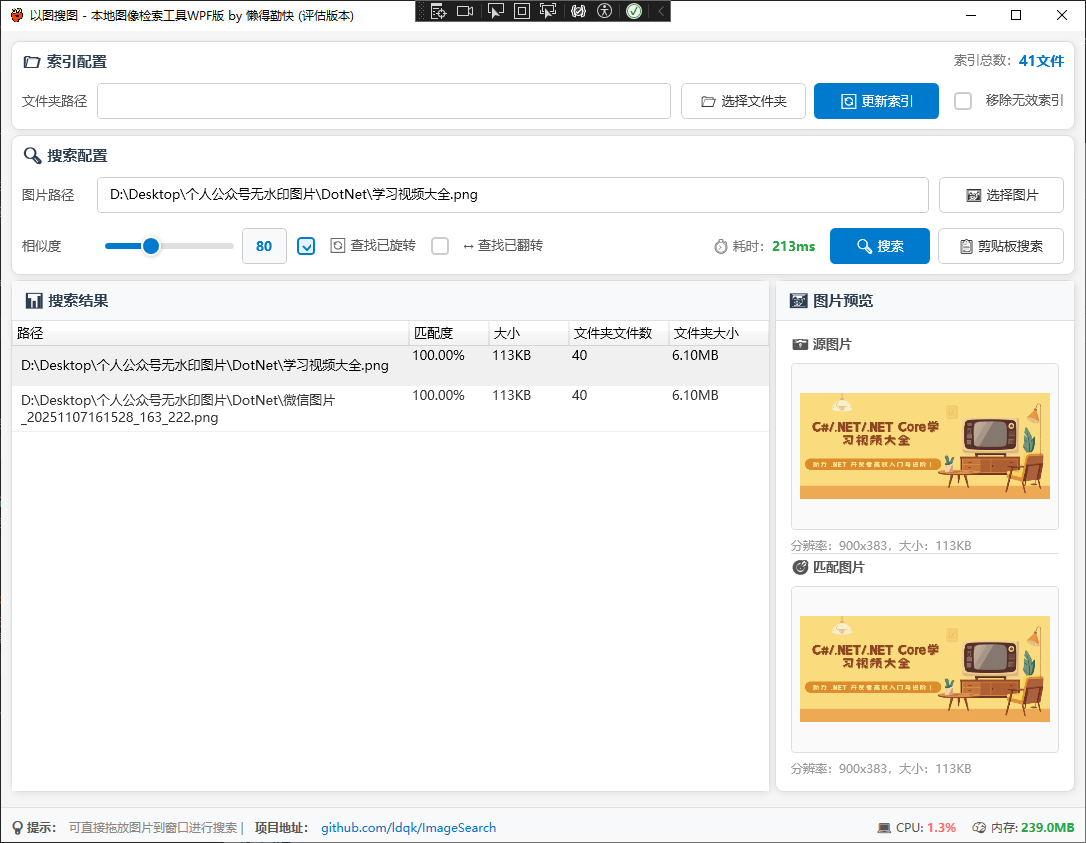Click the lightbulb tip icon in status bar
This screenshot has width=1086, height=843.
(17, 827)
